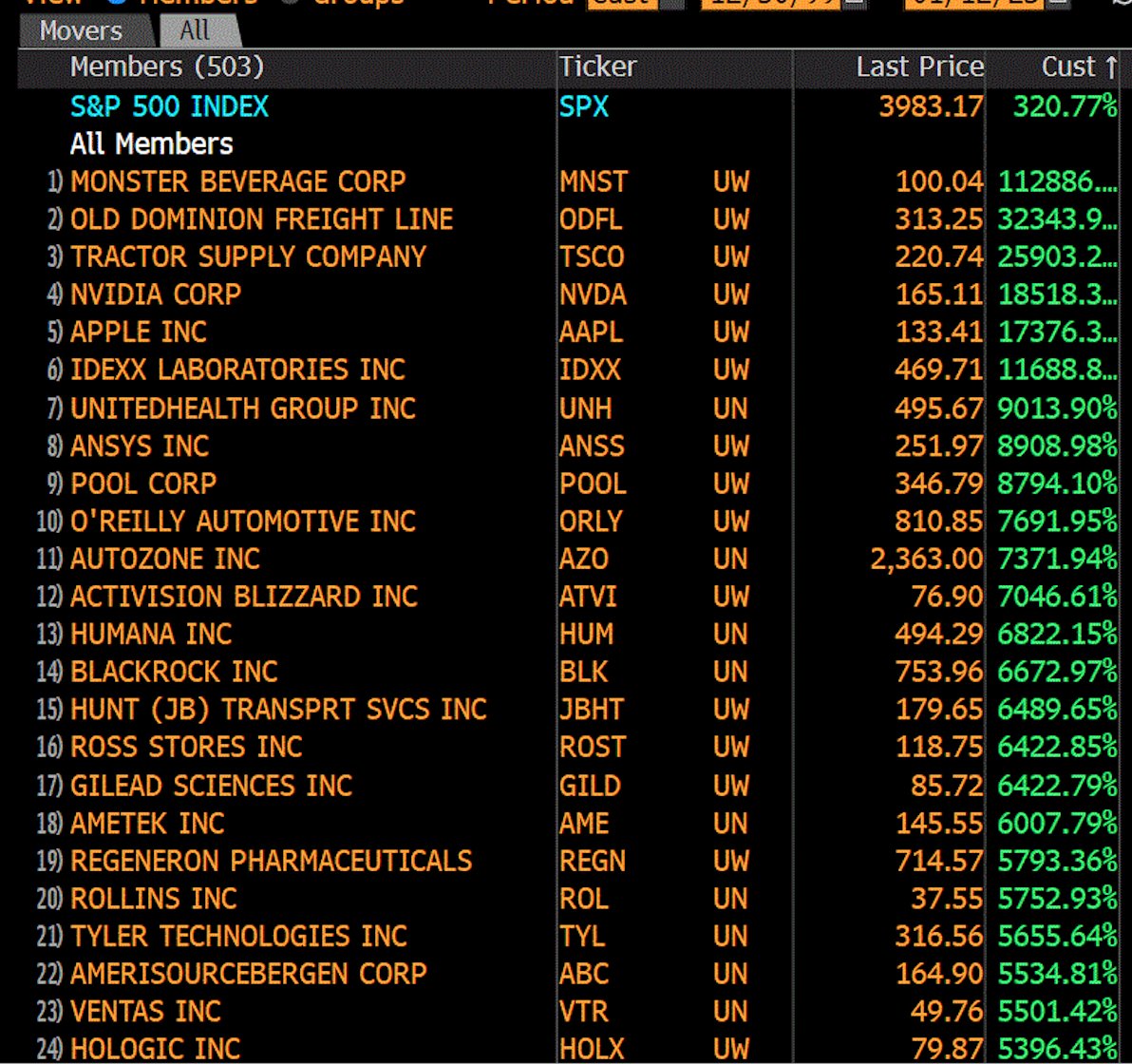The height and width of the screenshot is (1064, 1132).
Task: Open AMERISOURCEBERGEN CORP row
Action: pos(568,974)
